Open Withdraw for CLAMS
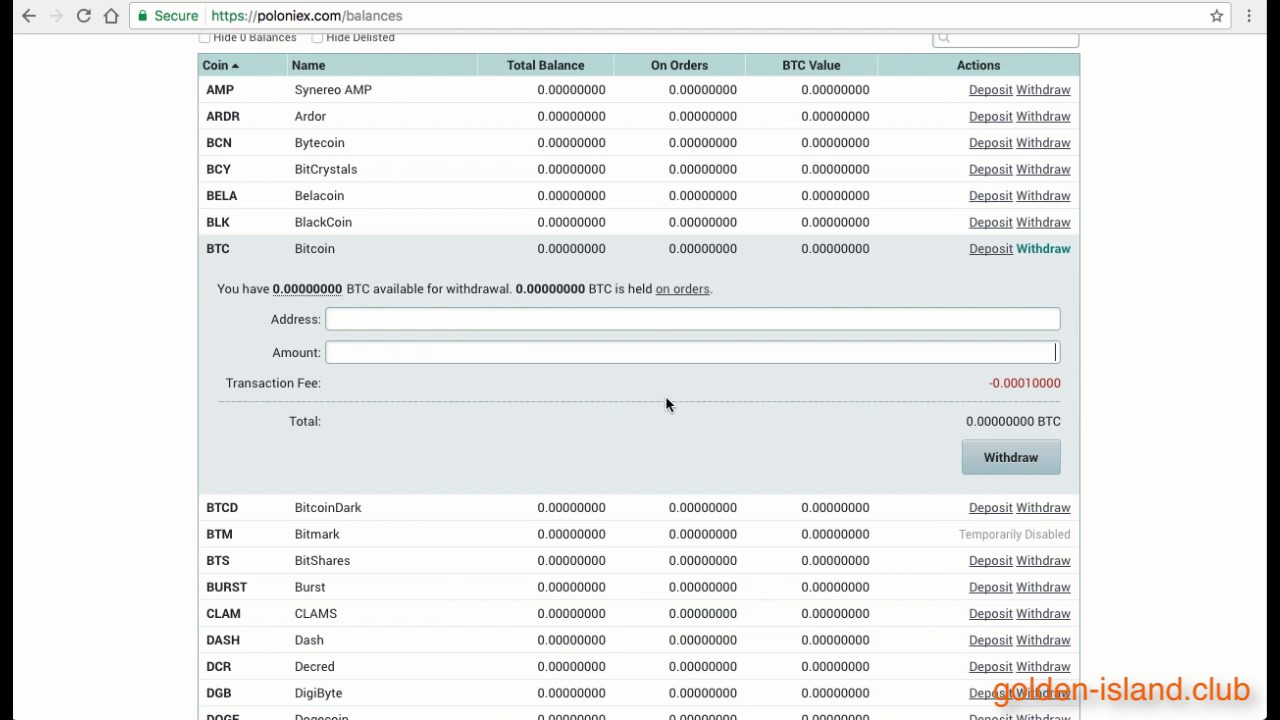Image resolution: width=1280 pixels, height=720 pixels. tap(1043, 614)
